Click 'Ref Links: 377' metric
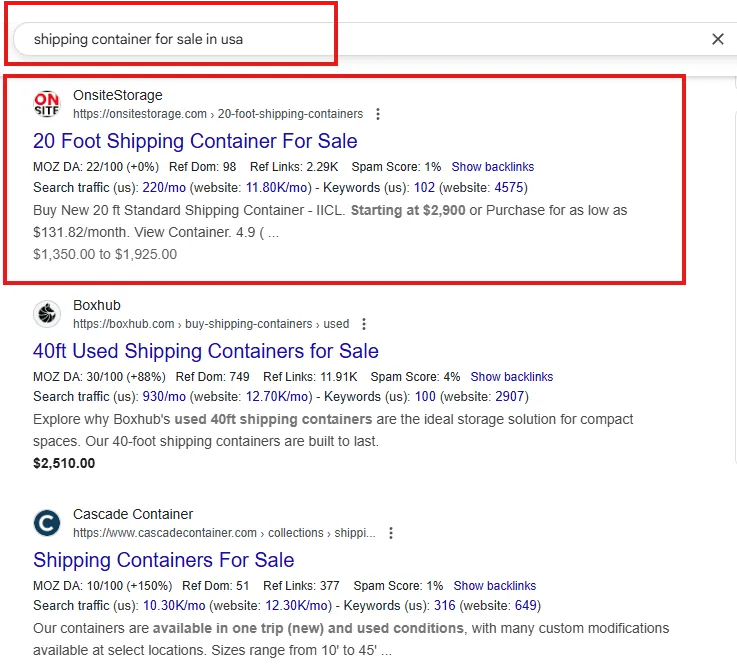This screenshot has width=737, height=664. pos(301,586)
